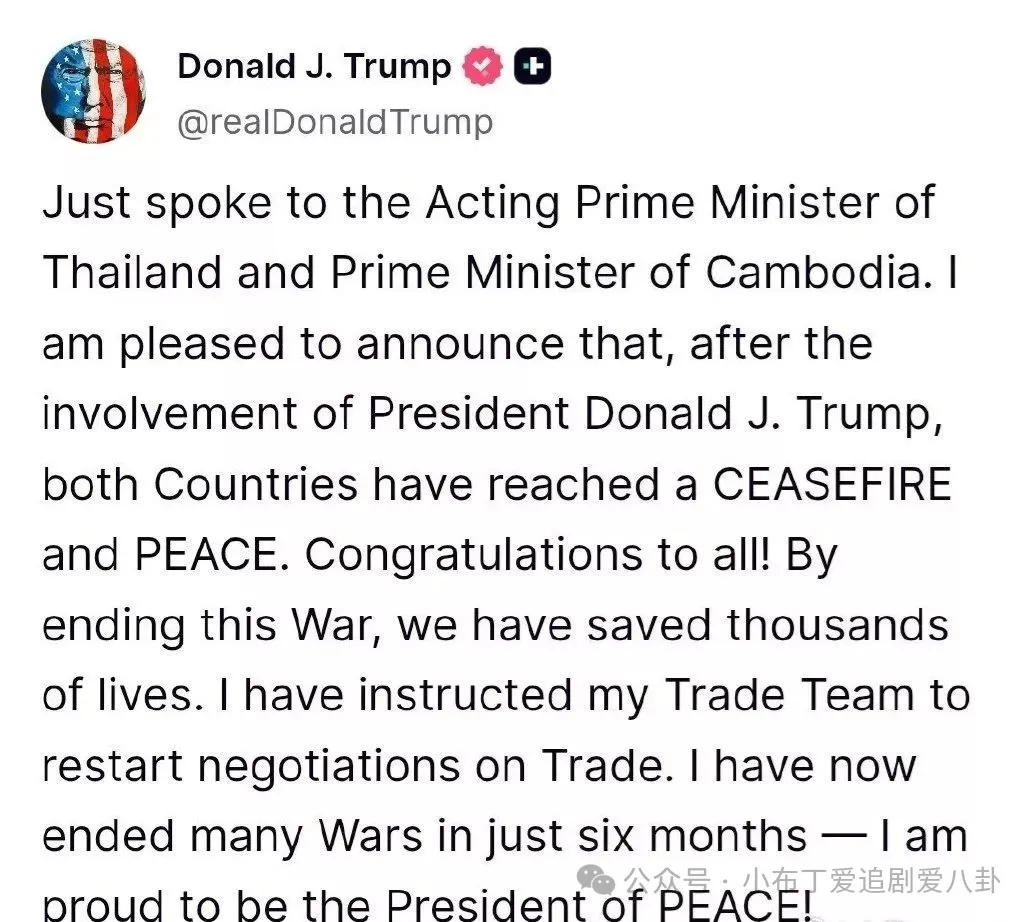Open the @realDonaldTrump handle link

click(335, 122)
